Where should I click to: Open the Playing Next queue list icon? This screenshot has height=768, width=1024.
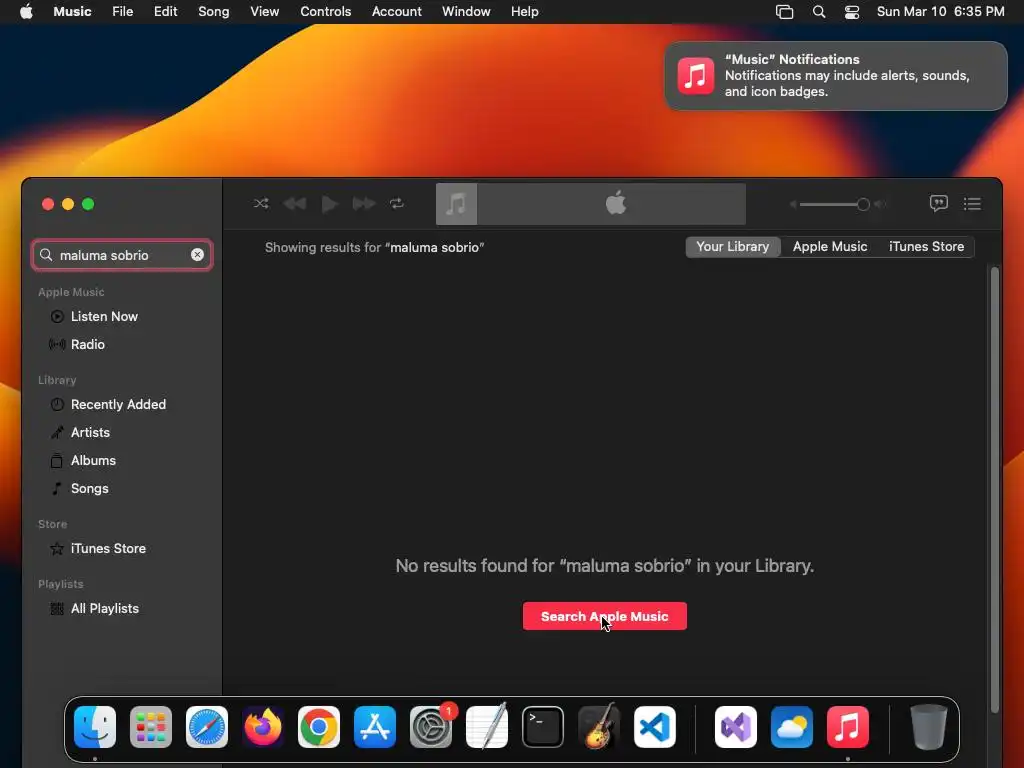[x=972, y=204]
